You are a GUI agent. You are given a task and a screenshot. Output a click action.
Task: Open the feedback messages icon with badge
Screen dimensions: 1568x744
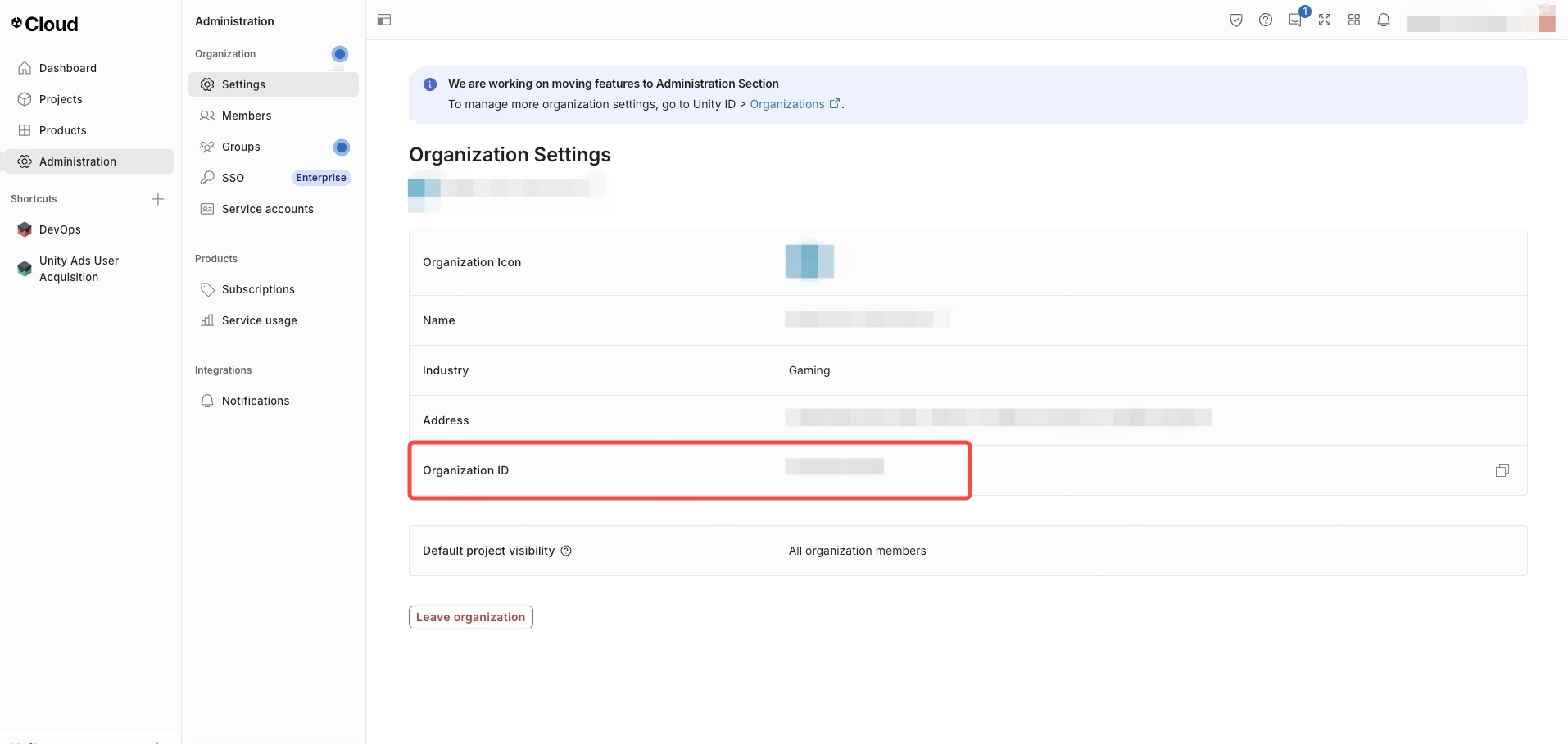pyautogui.click(x=1296, y=20)
